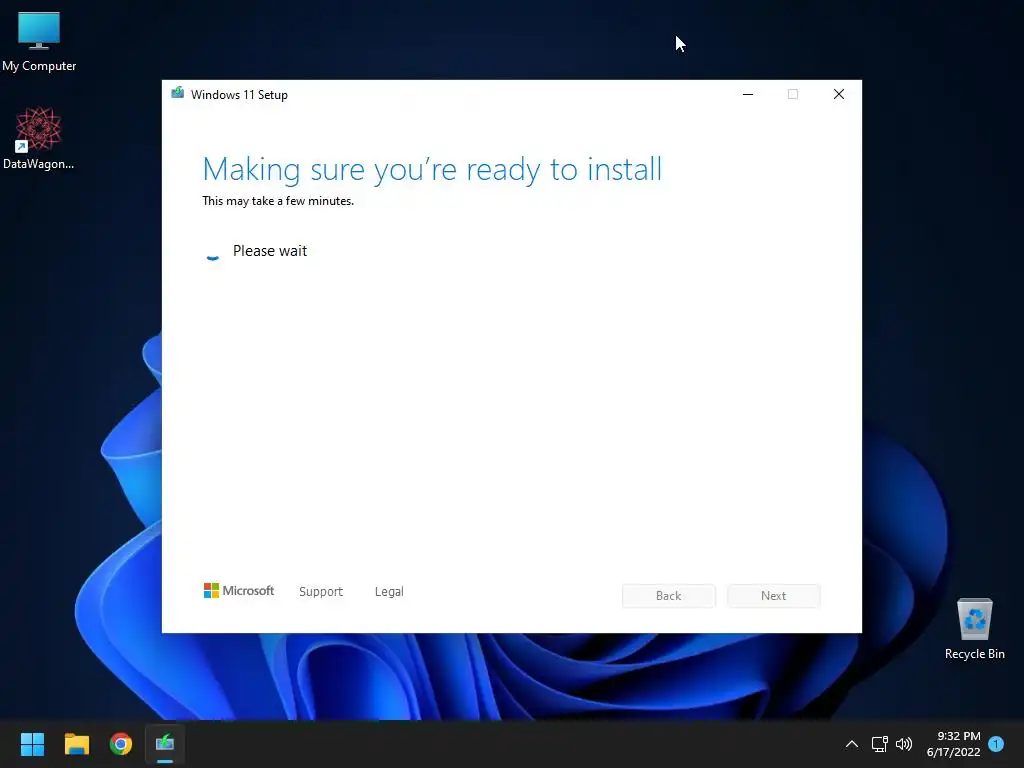Image resolution: width=1024 pixels, height=768 pixels.
Task: Open the network status tray icon
Action: click(879, 744)
